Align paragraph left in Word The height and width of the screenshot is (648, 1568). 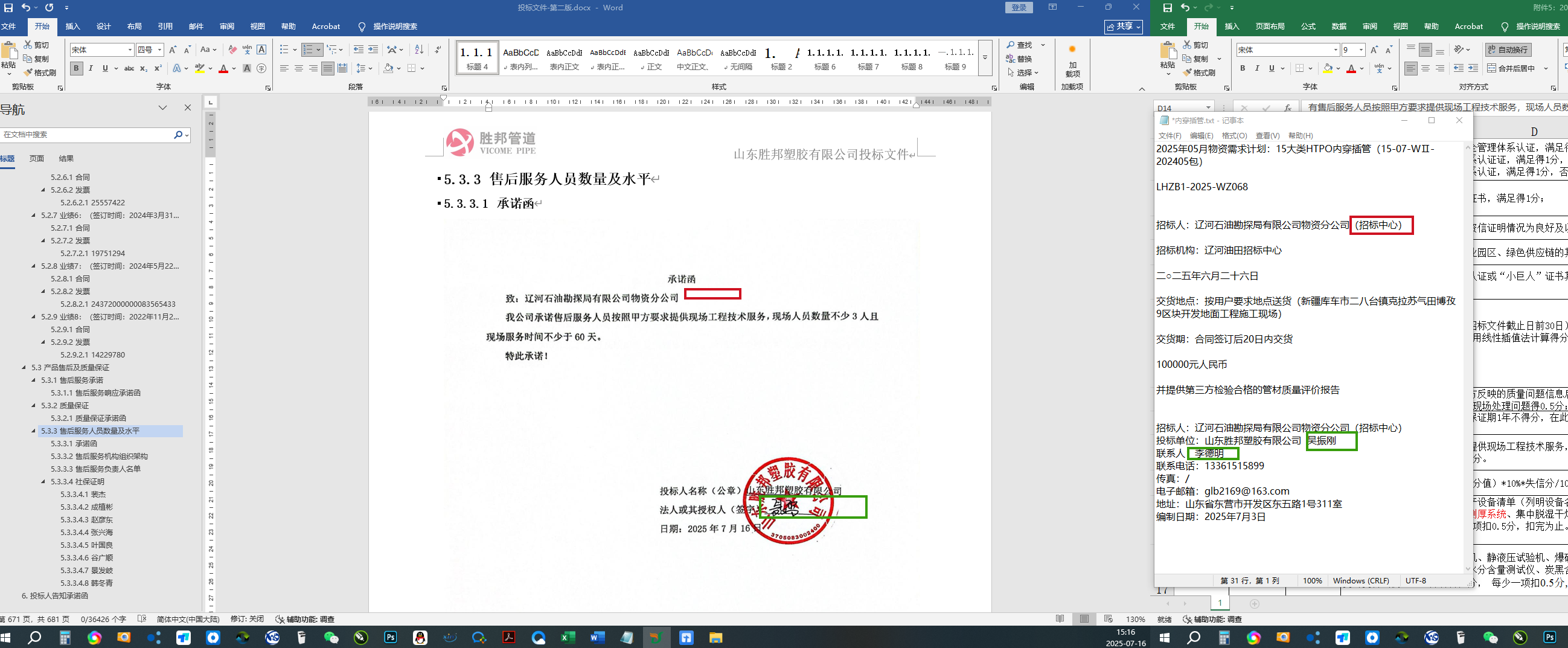point(284,68)
